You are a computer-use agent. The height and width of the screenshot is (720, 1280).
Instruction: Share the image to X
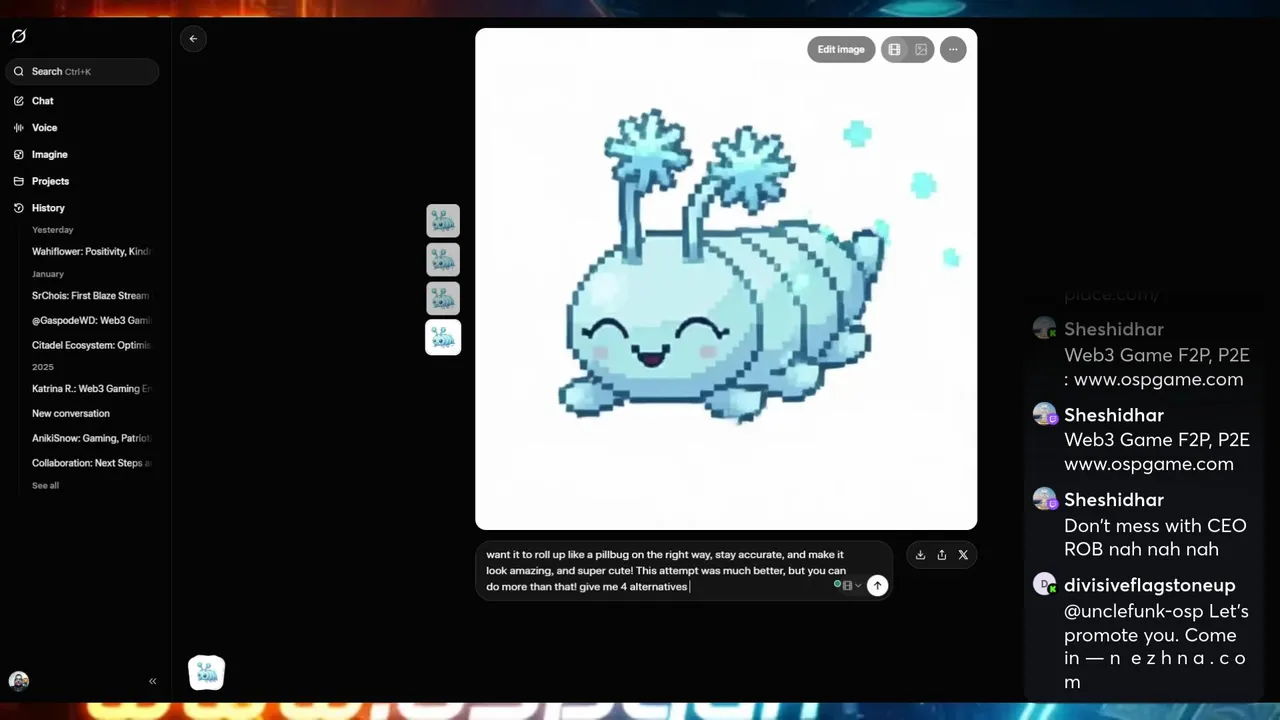963,555
